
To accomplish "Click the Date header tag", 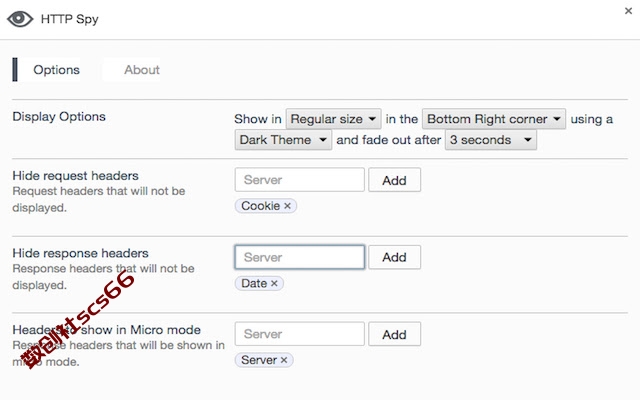I will [x=254, y=283].
